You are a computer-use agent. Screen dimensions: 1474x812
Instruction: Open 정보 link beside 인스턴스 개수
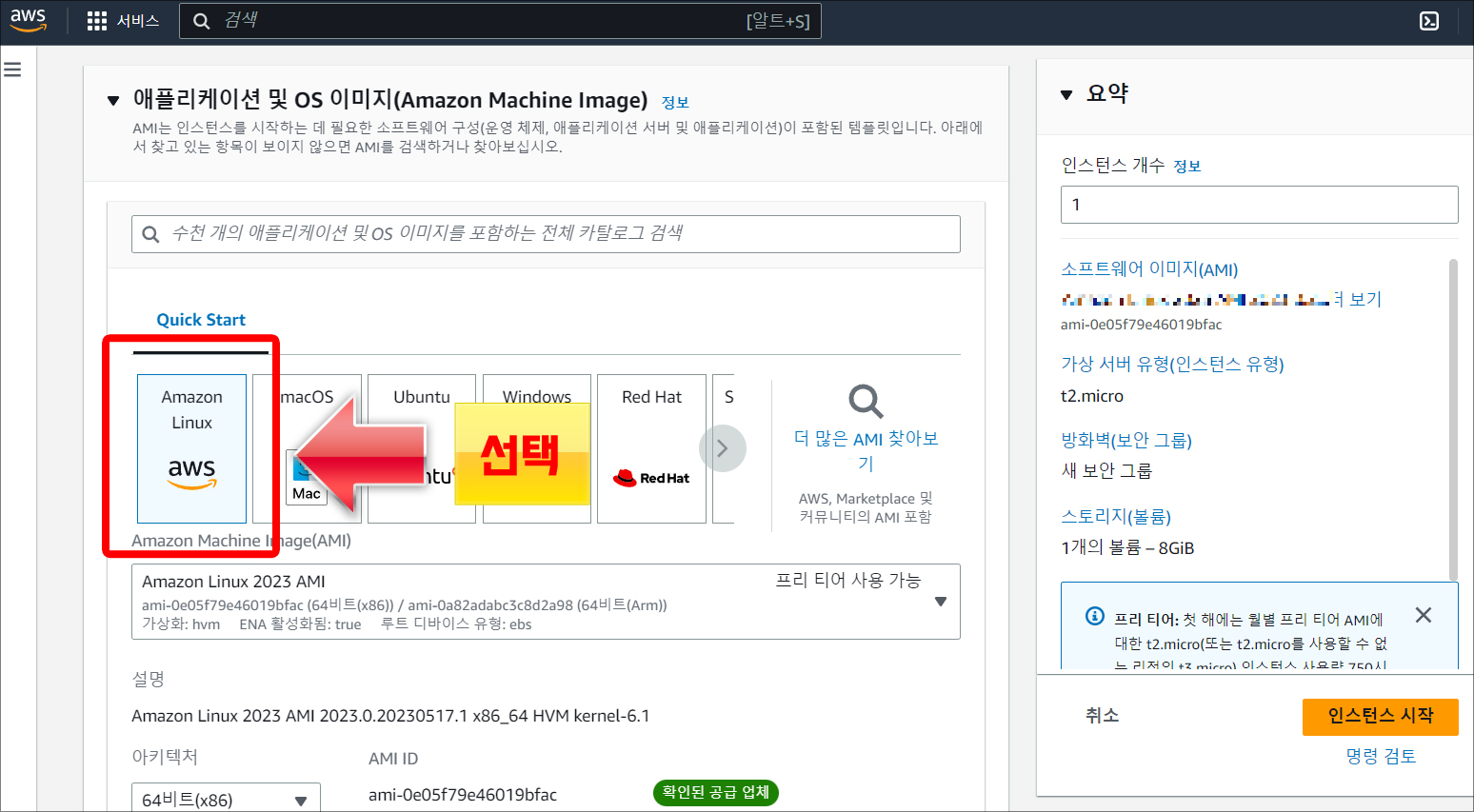(1187, 167)
